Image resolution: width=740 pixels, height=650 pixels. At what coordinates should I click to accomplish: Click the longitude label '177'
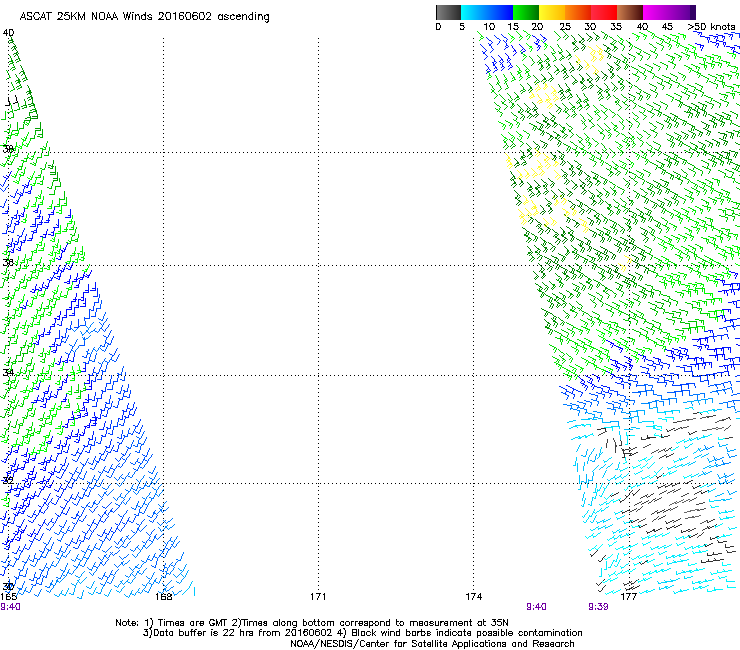tap(629, 597)
